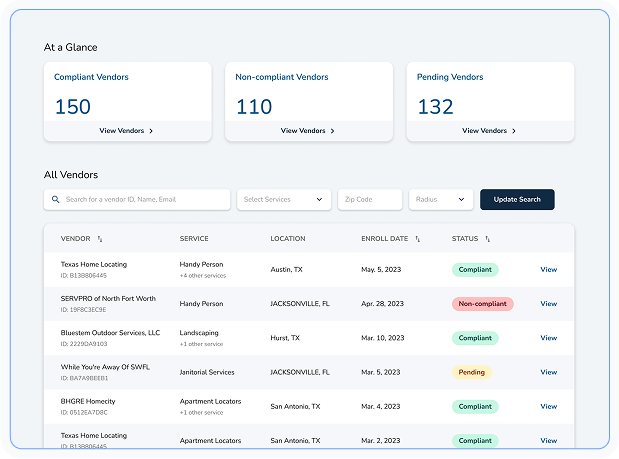Expand Select Services using its arrow
The image size is (619, 459).
click(319, 199)
